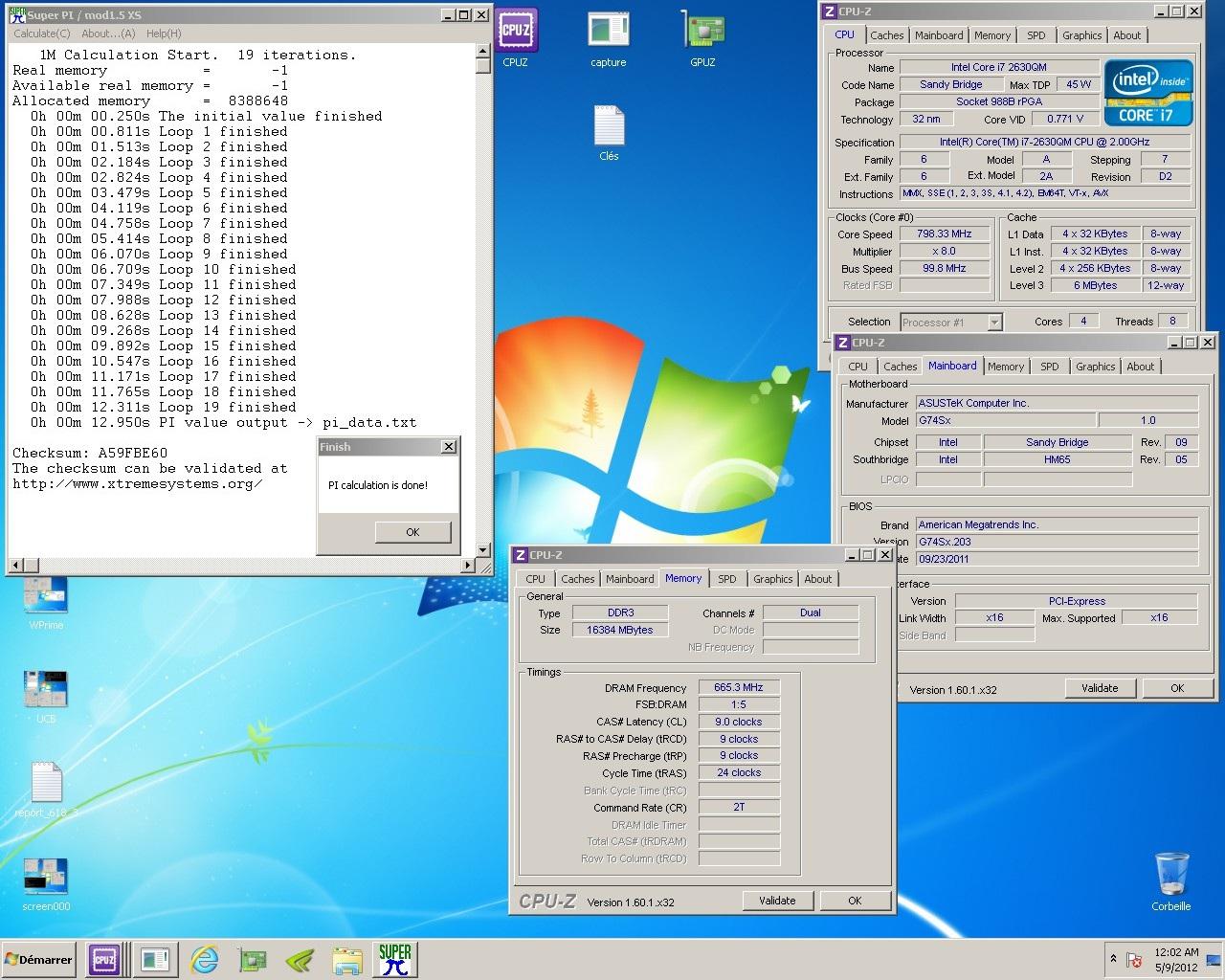1225x980 pixels.
Task: Select Graphics tab in Mainboard CPU-Z window
Action: coord(1096,367)
